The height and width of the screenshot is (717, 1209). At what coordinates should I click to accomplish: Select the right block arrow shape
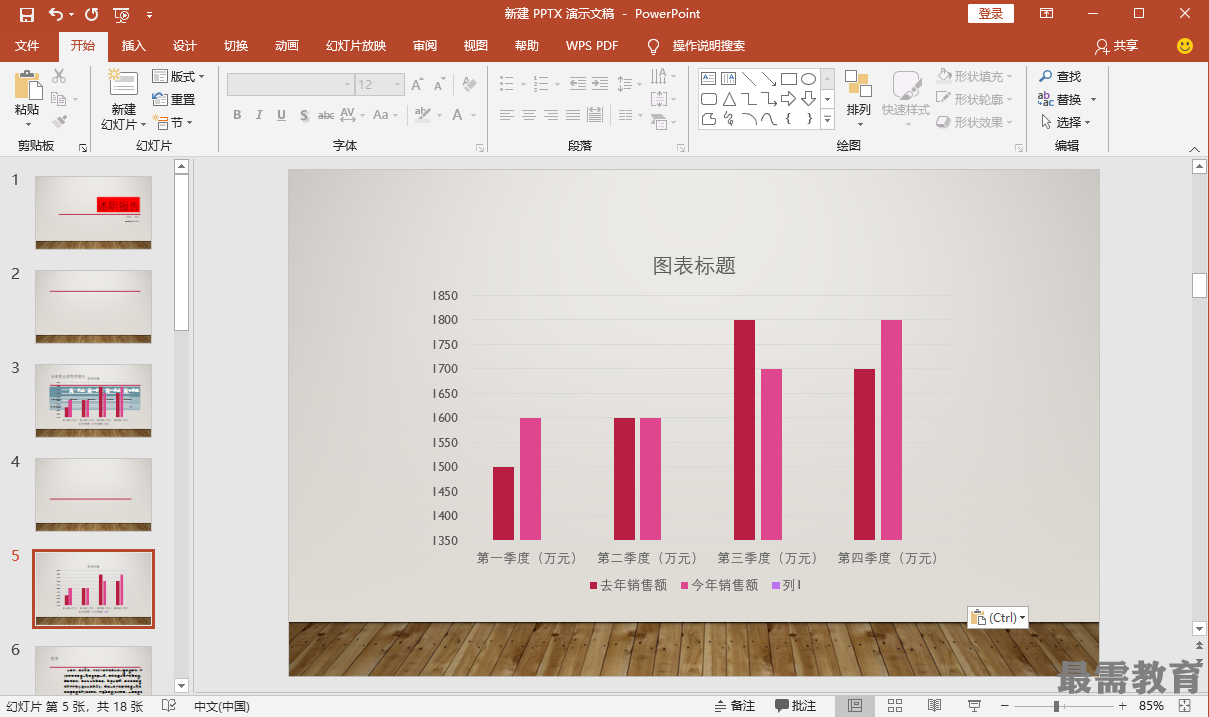click(x=788, y=99)
